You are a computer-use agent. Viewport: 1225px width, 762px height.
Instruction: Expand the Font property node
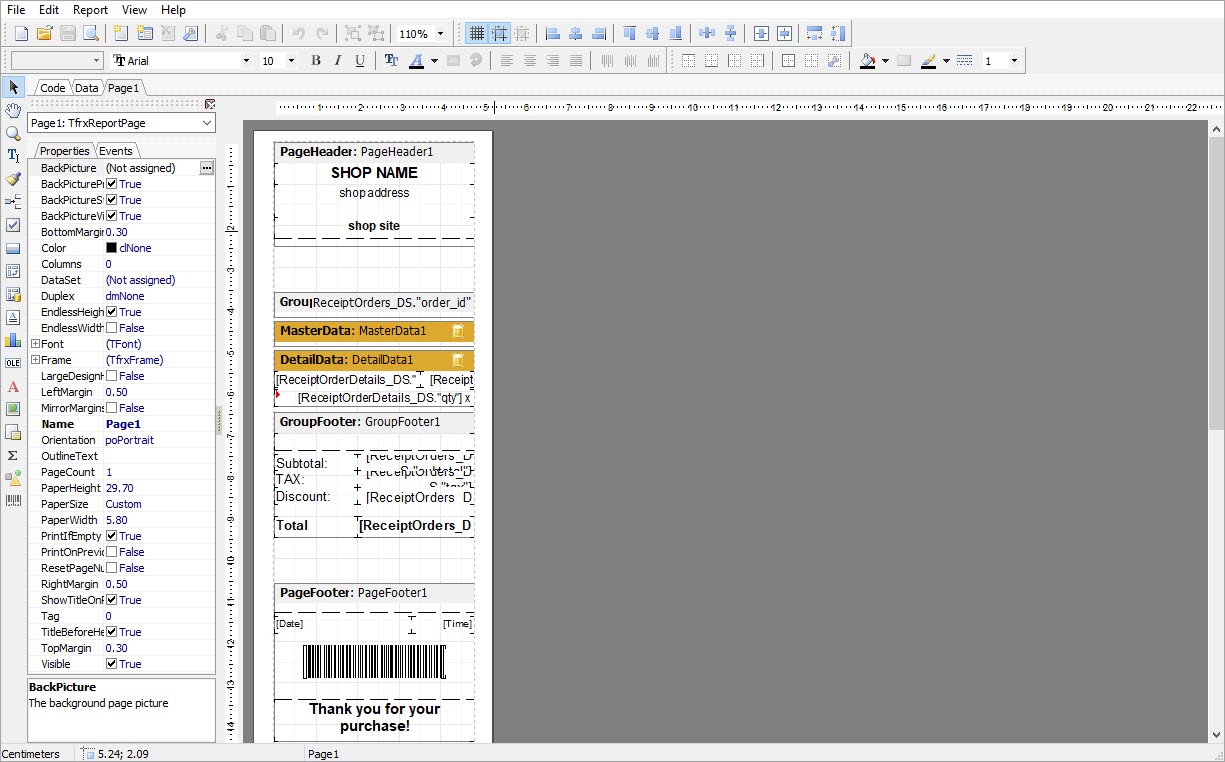pos(35,344)
